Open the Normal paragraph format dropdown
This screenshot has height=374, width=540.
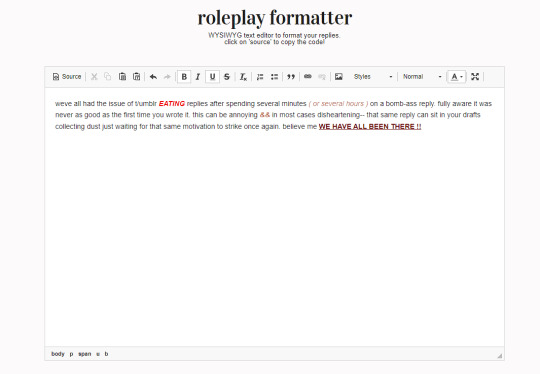click(422, 76)
